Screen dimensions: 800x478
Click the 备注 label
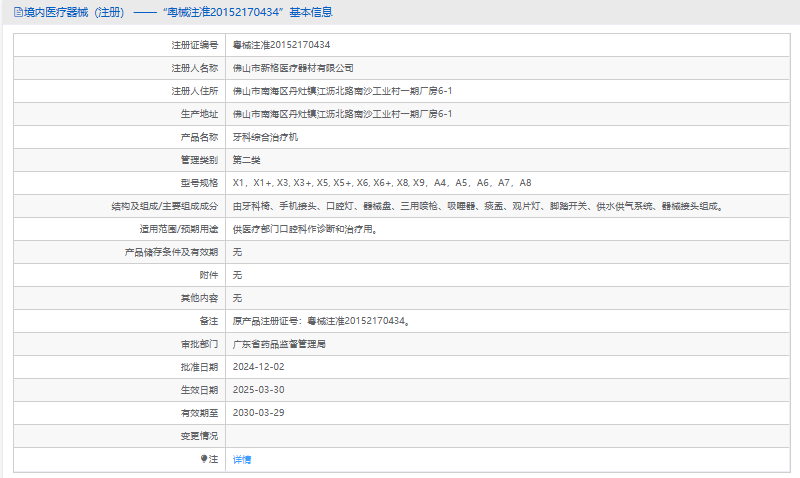[208, 321]
